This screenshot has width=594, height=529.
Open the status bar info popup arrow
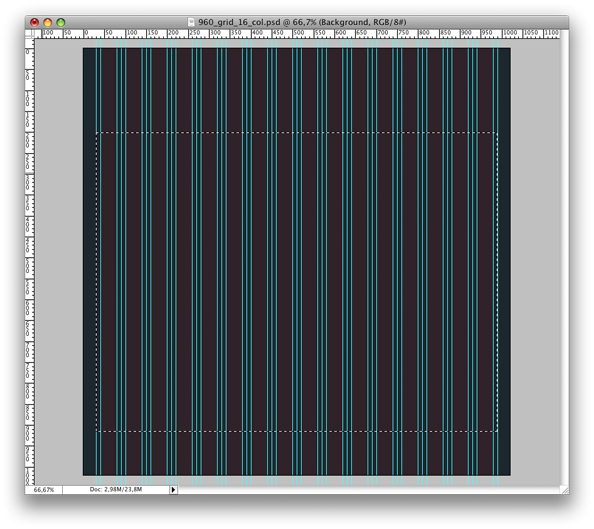(x=173, y=490)
